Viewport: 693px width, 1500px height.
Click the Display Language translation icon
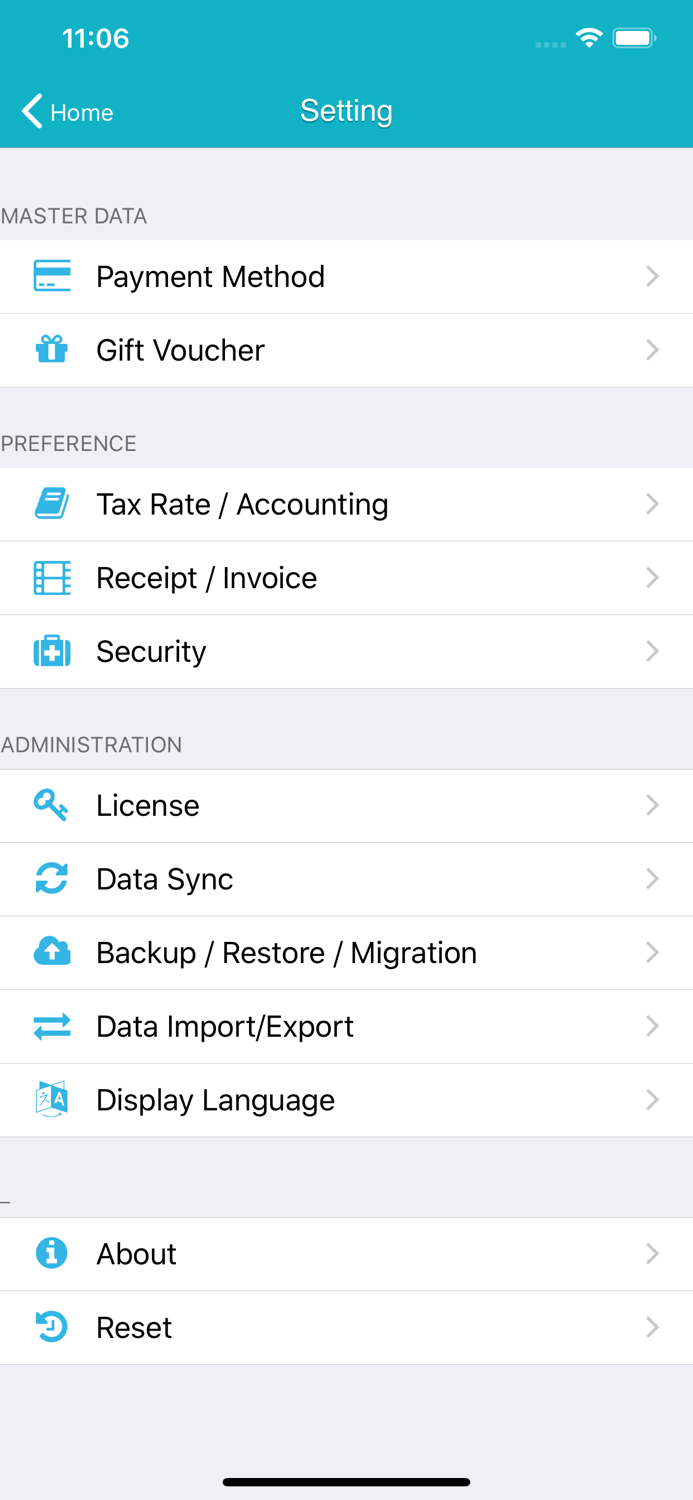point(51,1100)
